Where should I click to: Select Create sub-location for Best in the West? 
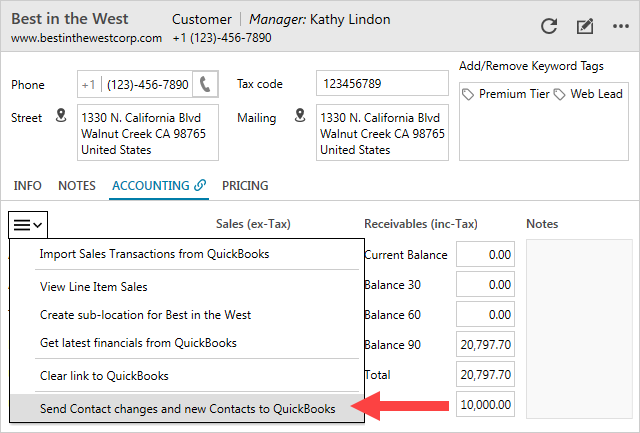[x=145, y=315]
